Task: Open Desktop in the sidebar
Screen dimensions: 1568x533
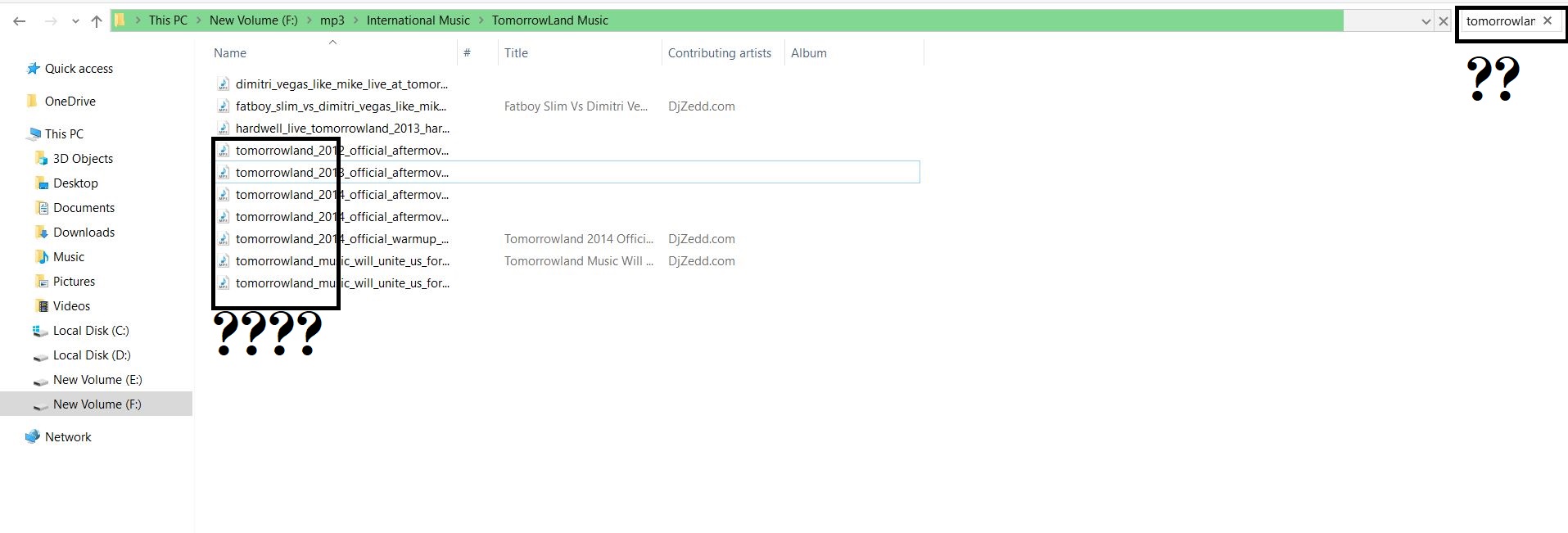Action: click(75, 183)
